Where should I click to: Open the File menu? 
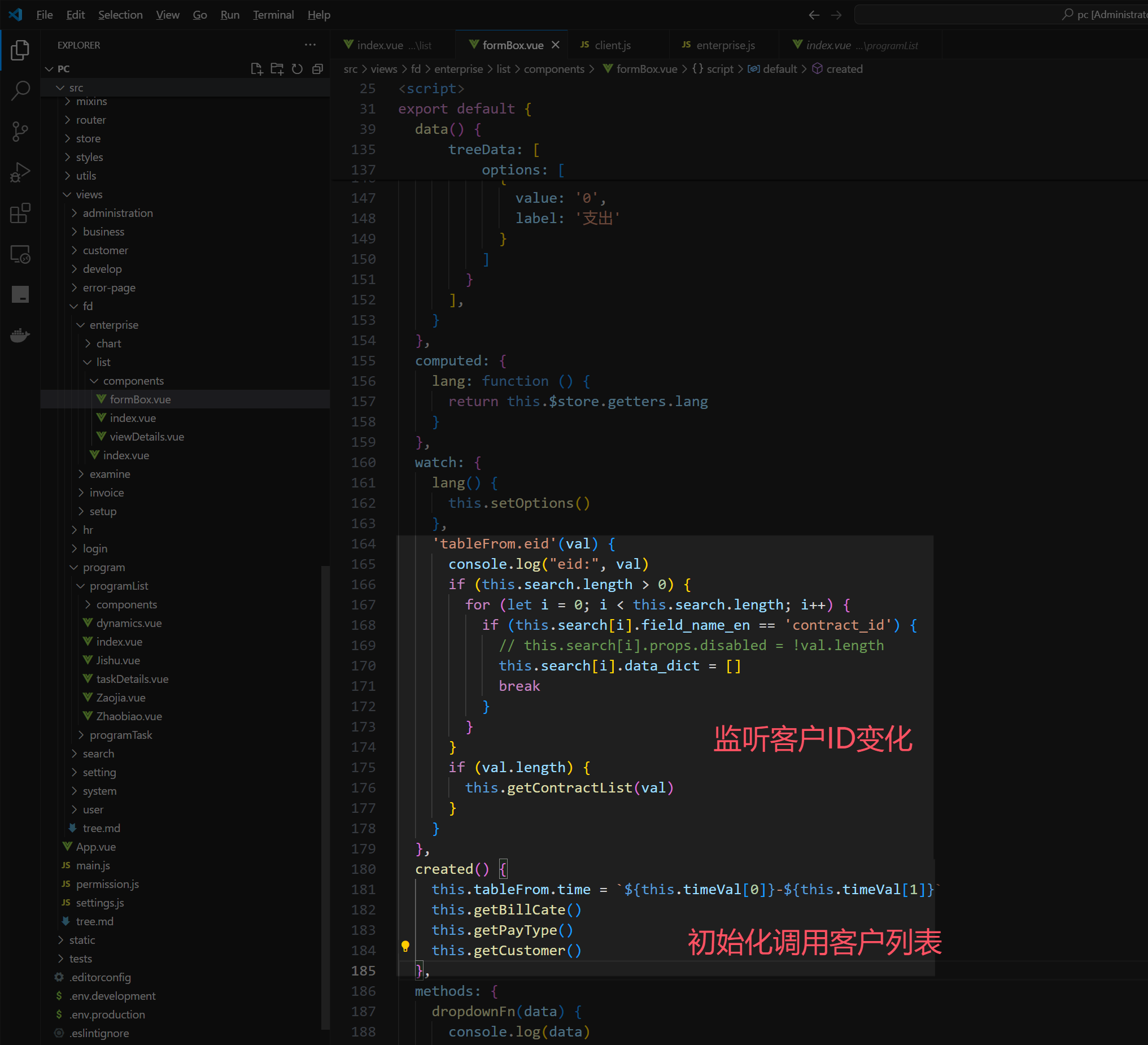coord(45,15)
